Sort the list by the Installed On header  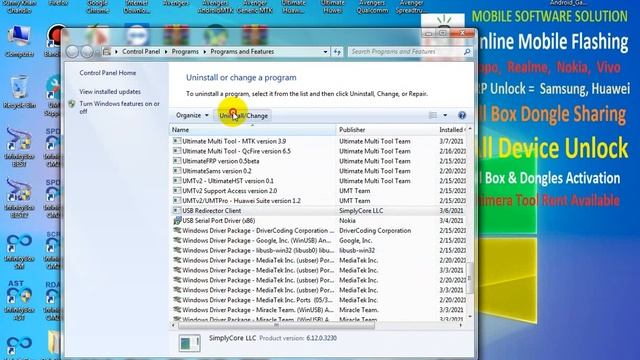pos(451,130)
